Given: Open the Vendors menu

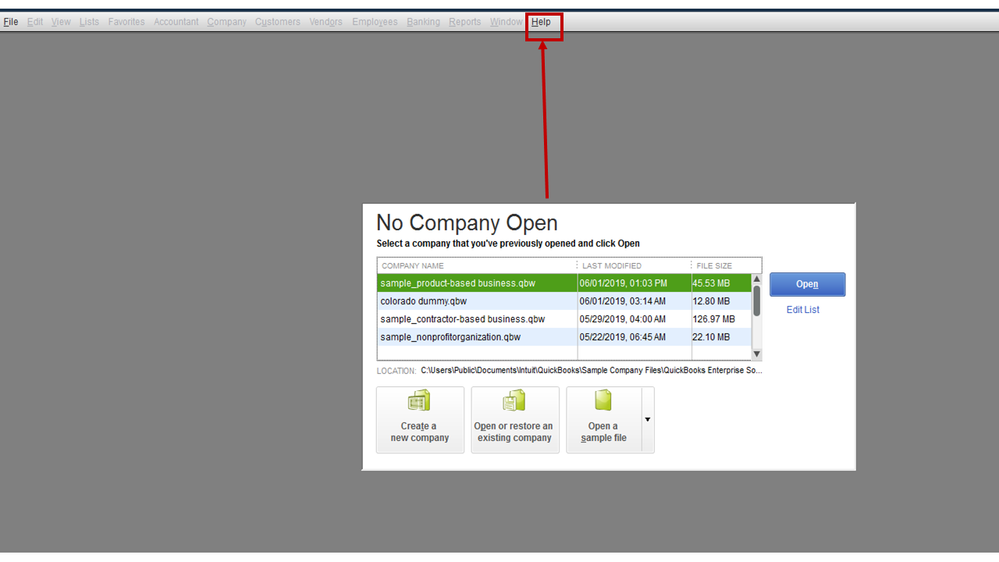Looking at the screenshot, I should tap(326, 22).
